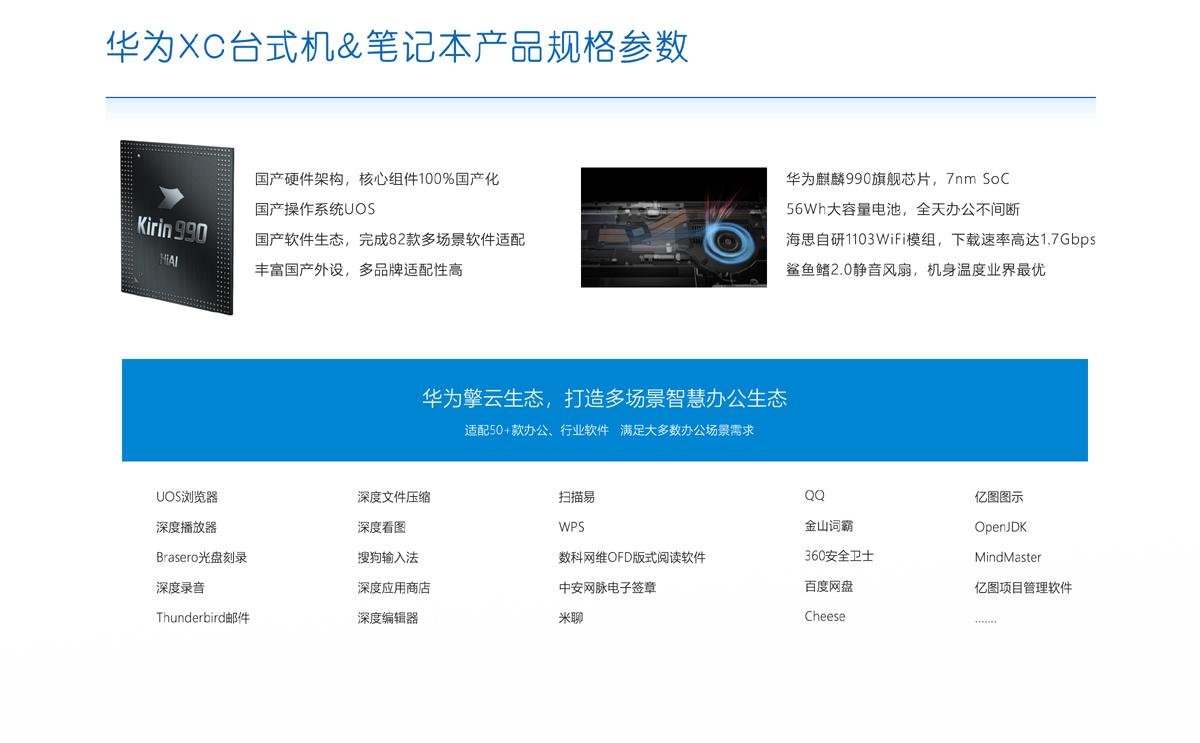This screenshot has height=743, width=1200.
Task: Select the UOS浏览器 software entry
Action: [187, 497]
